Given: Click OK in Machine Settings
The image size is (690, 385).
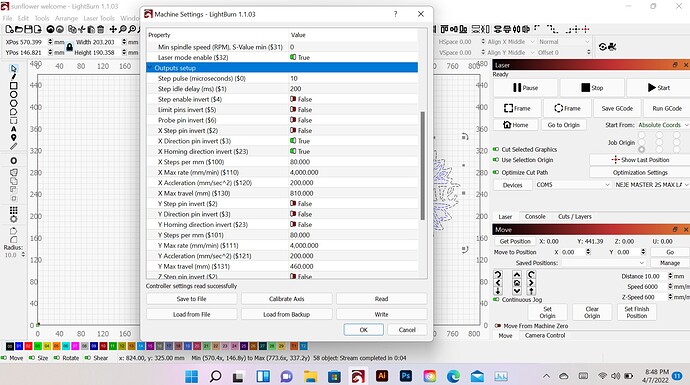Looking at the screenshot, I should point(363,330).
